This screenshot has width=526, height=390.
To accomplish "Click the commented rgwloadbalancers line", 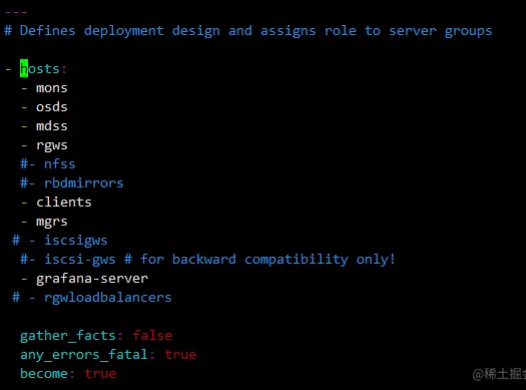I will click(x=92, y=298).
